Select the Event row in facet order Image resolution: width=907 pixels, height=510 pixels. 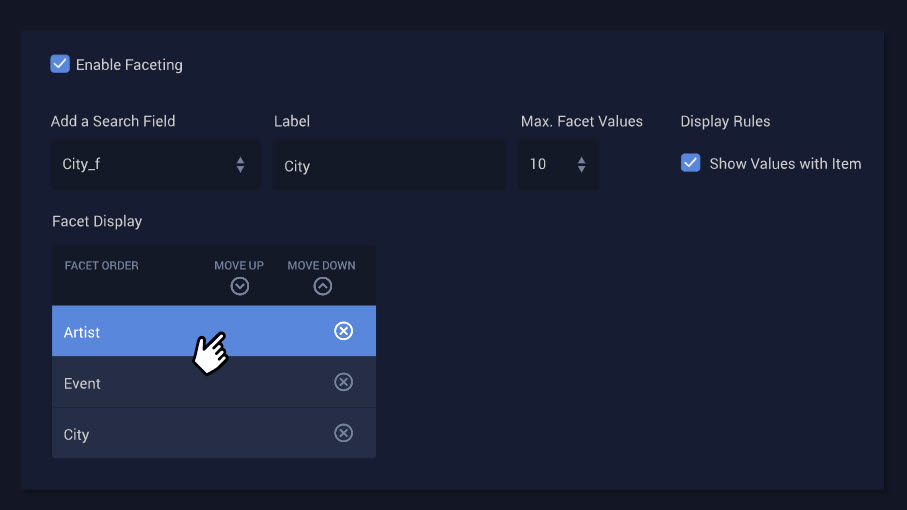pyautogui.click(x=214, y=382)
